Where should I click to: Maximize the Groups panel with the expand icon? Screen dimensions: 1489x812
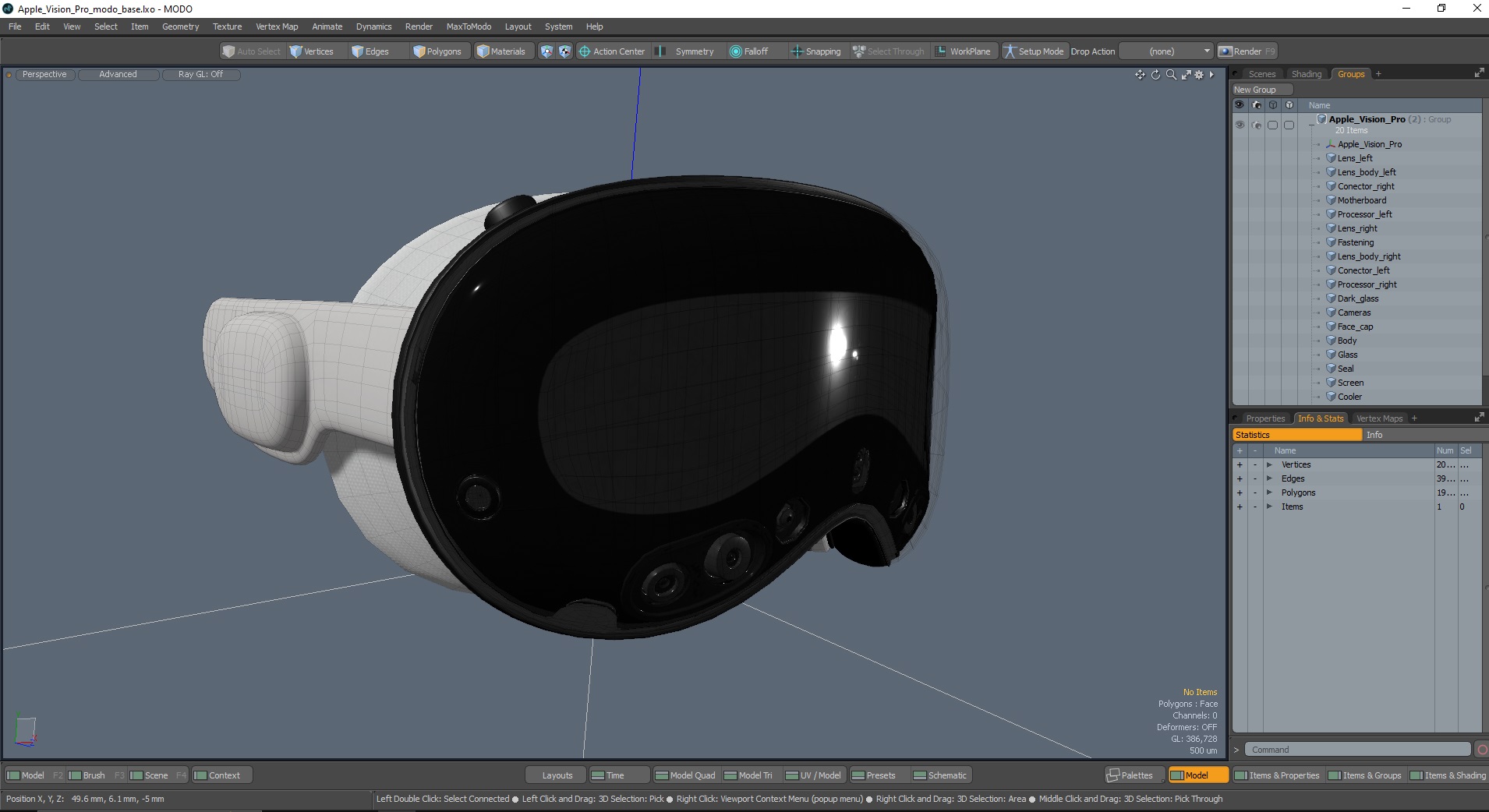pos(1479,73)
